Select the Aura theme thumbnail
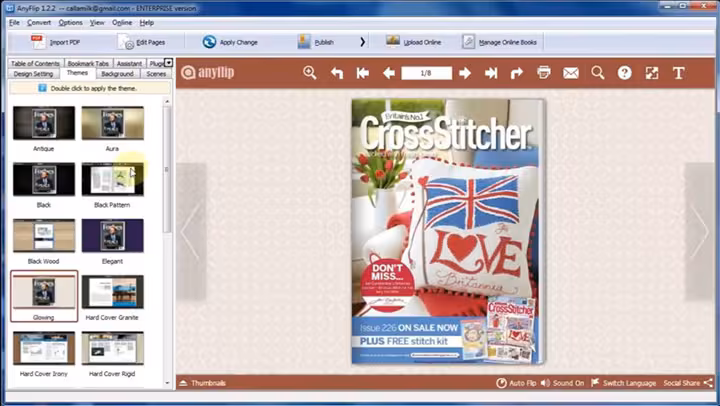720x406 pixels. [112, 123]
